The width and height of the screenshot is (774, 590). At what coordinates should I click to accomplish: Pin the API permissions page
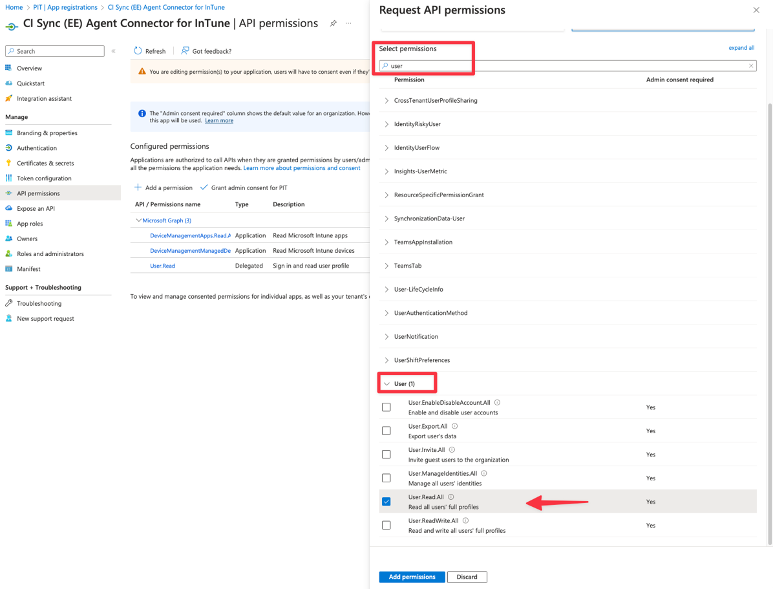333,23
